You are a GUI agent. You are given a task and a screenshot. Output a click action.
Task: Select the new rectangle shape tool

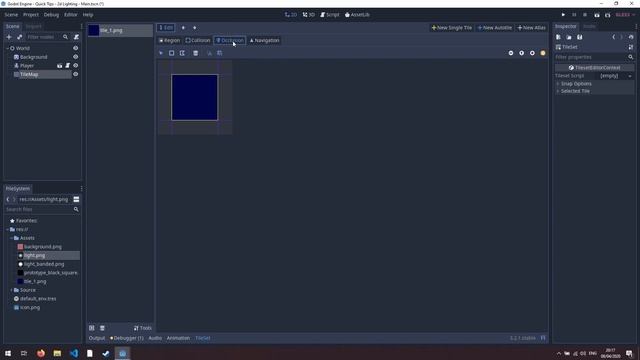[x=171, y=53]
